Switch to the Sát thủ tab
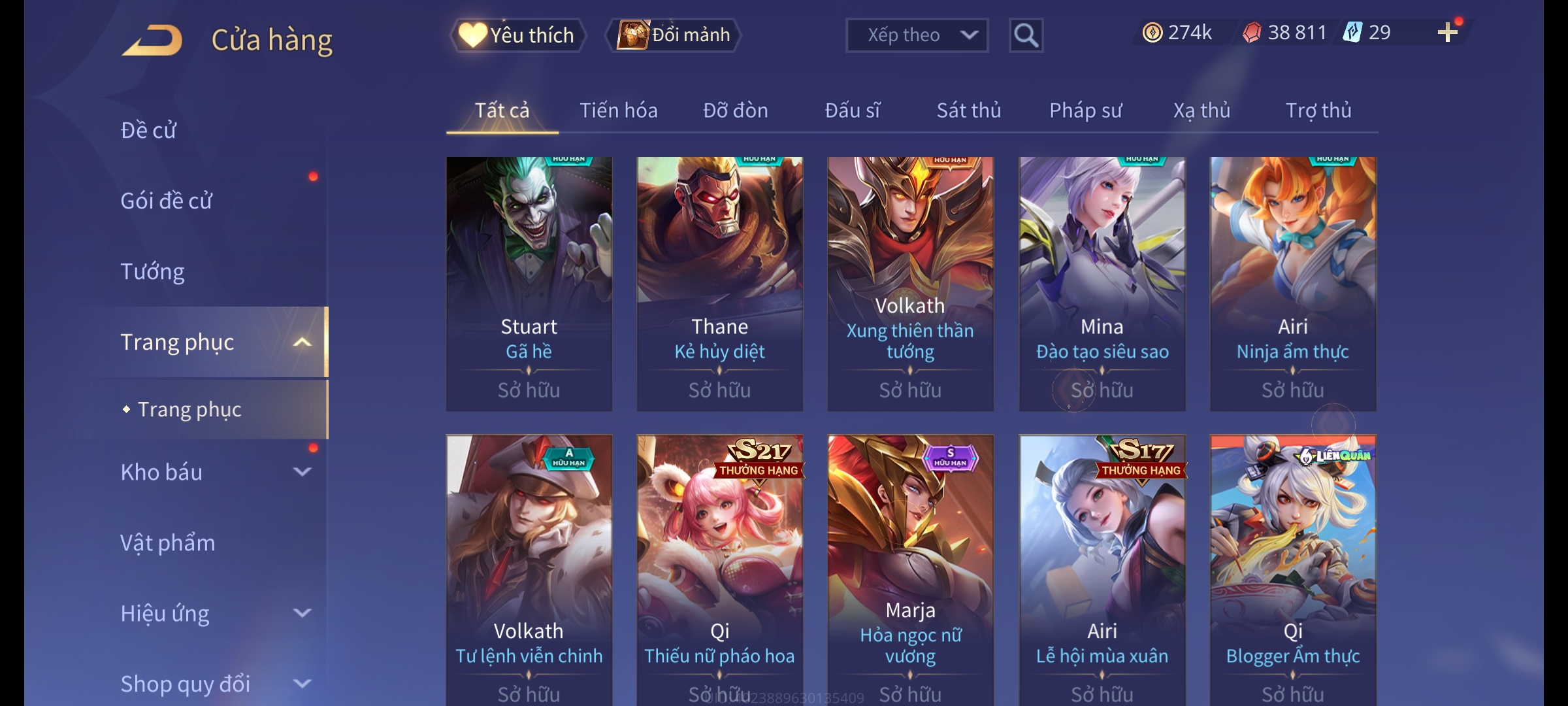 (x=969, y=110)
